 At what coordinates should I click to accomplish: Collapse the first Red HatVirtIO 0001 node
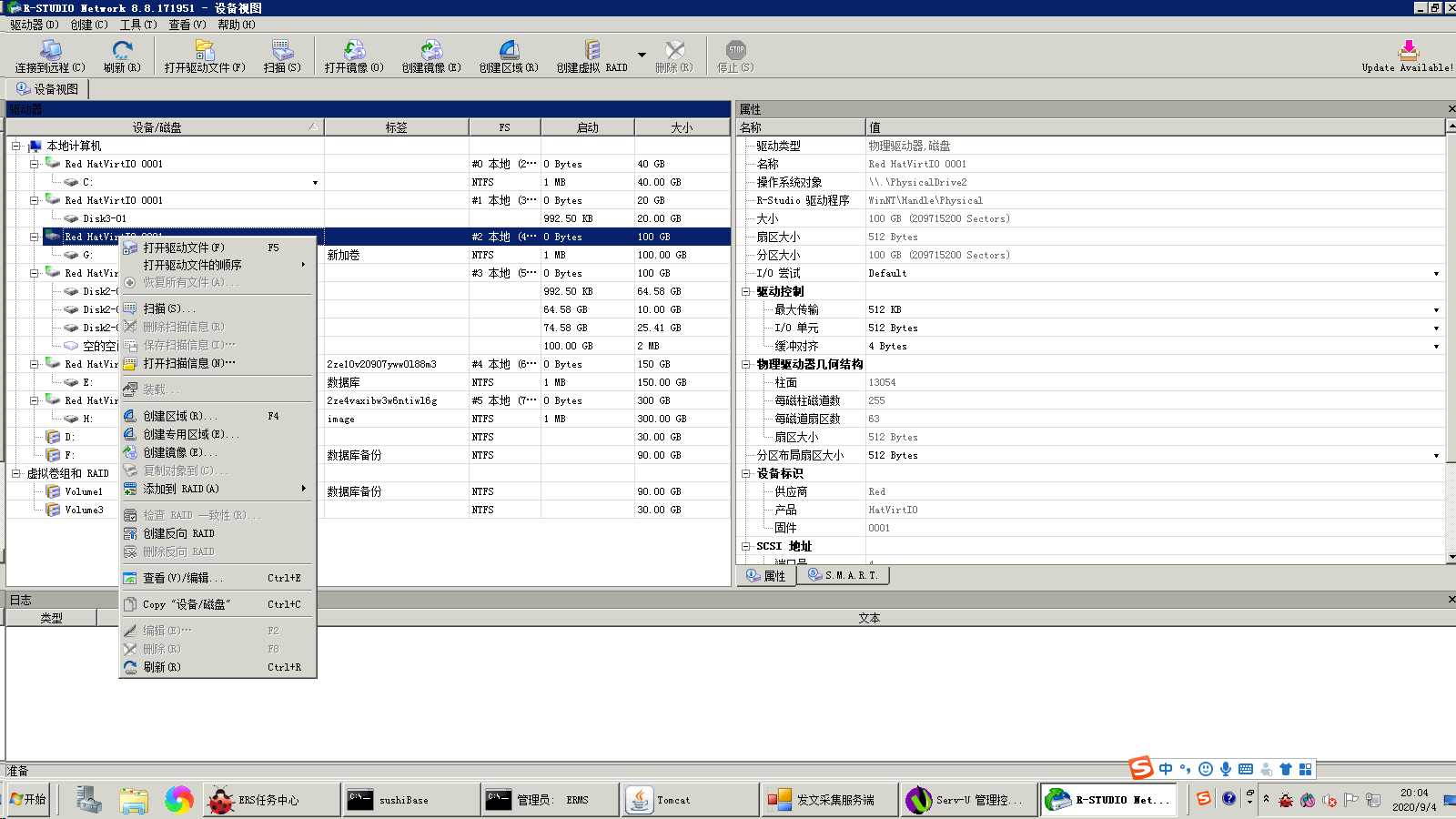[34, 164]
